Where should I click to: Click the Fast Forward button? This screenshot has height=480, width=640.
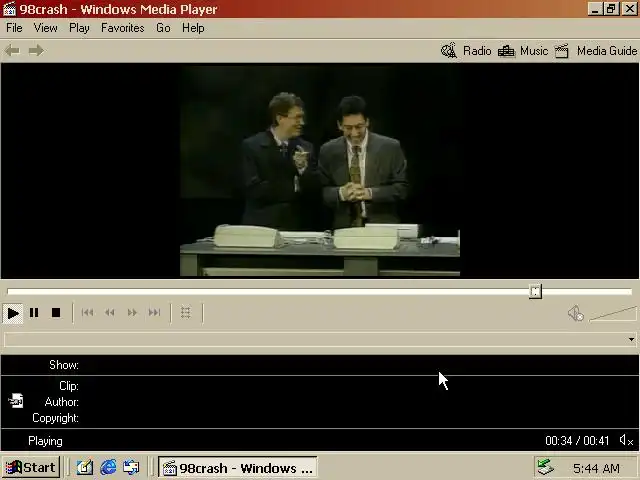132,313
